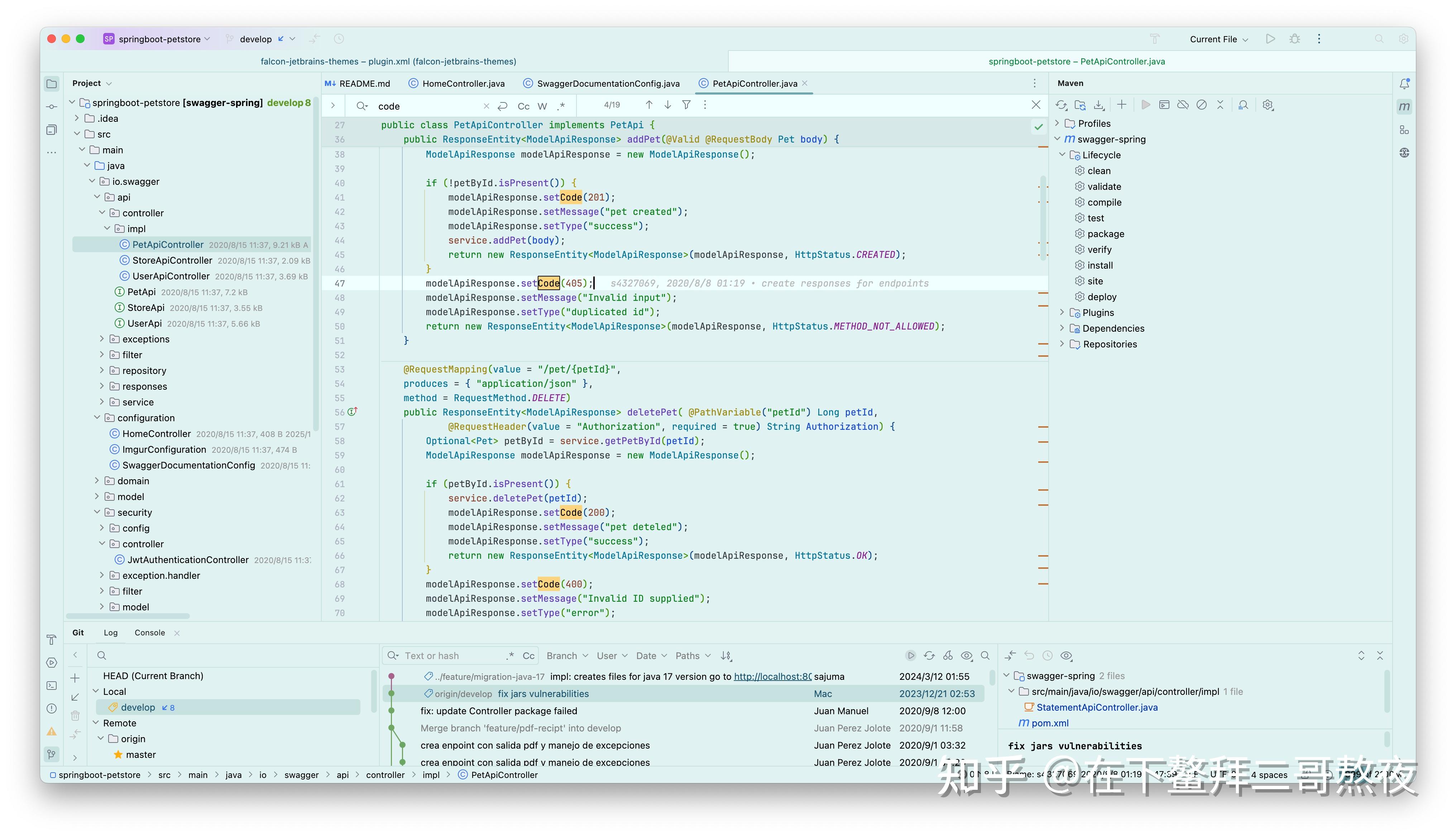This screenshot has height=836, width=1456.
Task: Download sources using Maven panel icon
Action: coord(1100,105)
